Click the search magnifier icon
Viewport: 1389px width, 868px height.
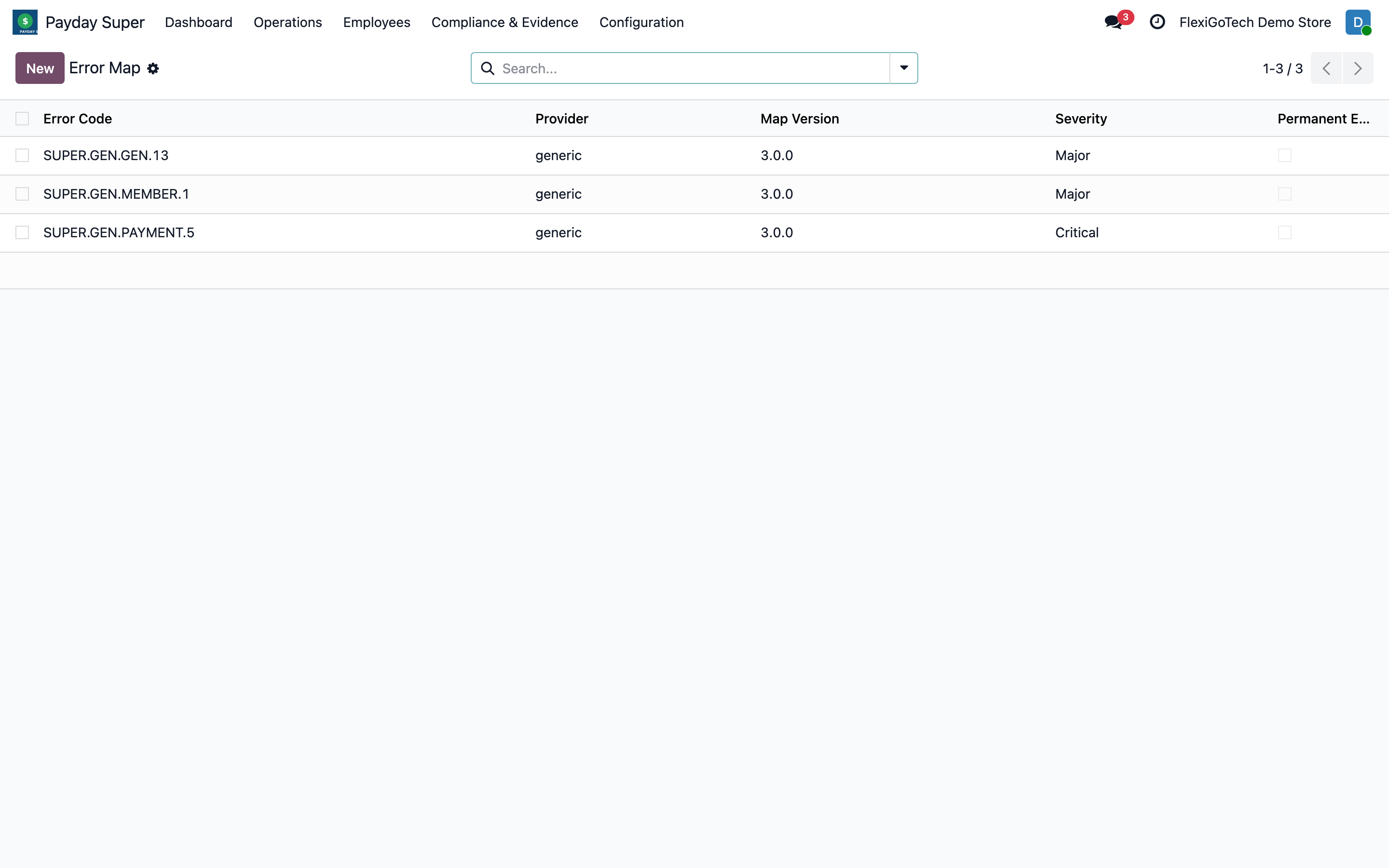click(x=487, y=68)
